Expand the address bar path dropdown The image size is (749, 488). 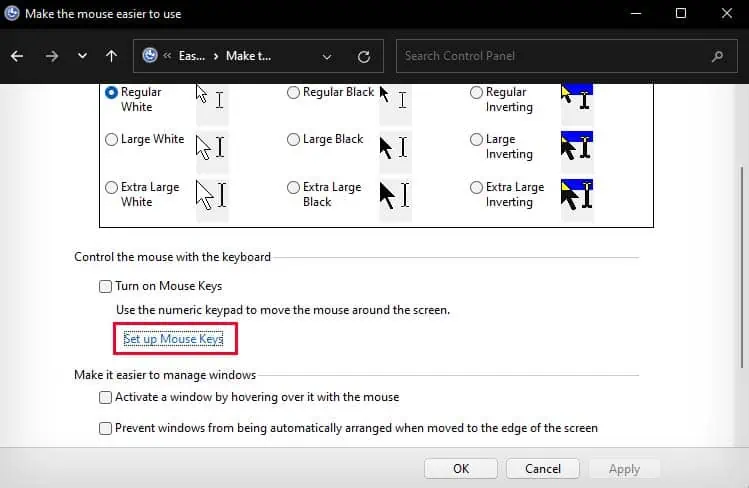point(327,57)
